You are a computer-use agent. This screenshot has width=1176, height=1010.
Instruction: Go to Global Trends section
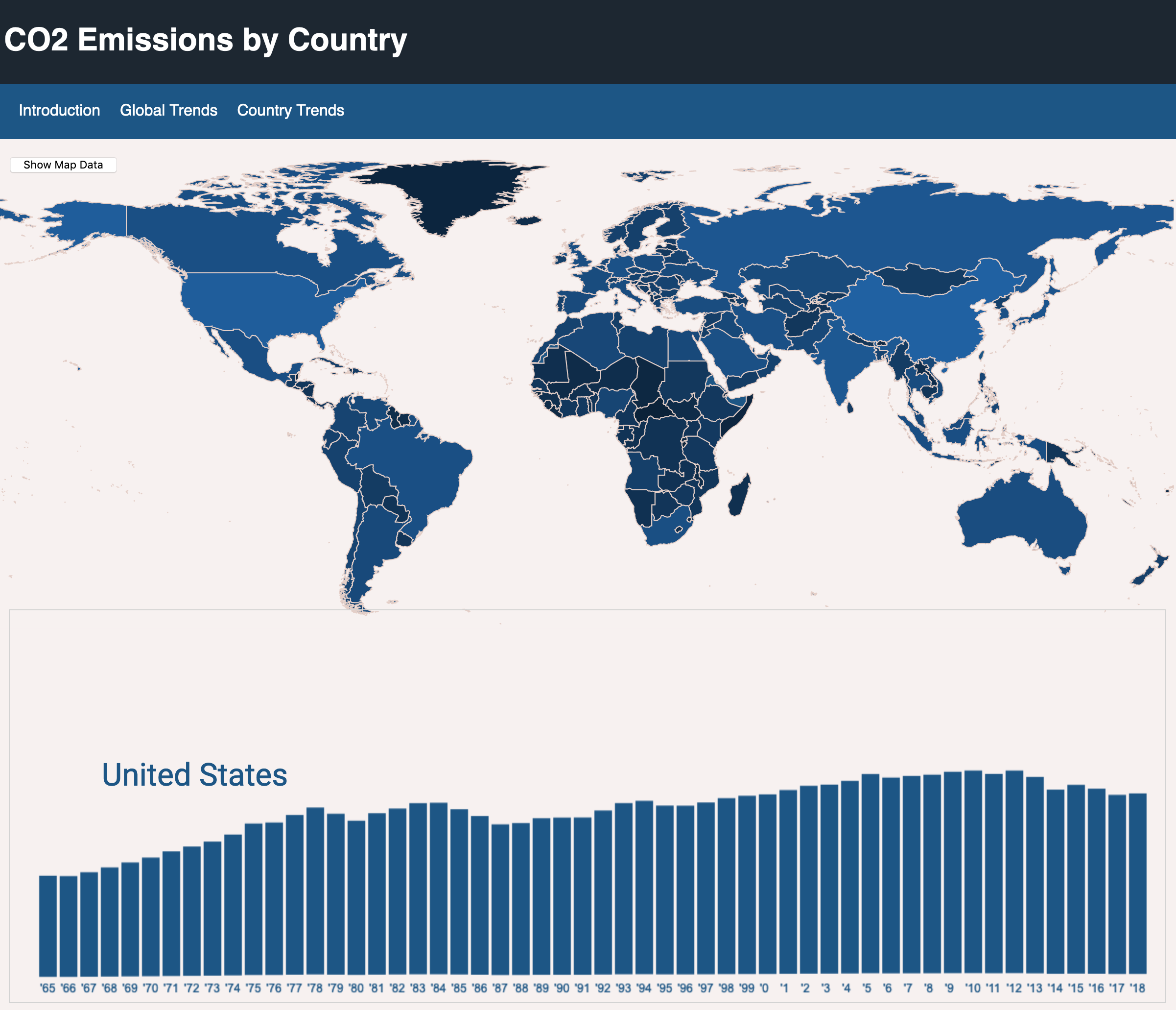[168, 110]
